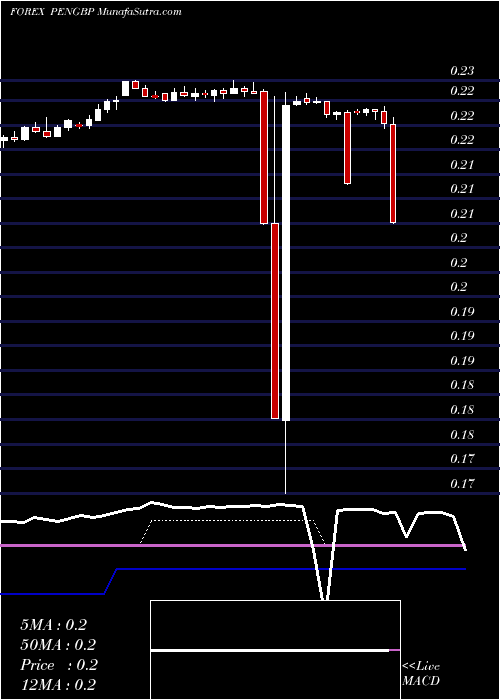Select the Price : 0.2 value
This screenshot has width=500, height=700.
point(58,665)
